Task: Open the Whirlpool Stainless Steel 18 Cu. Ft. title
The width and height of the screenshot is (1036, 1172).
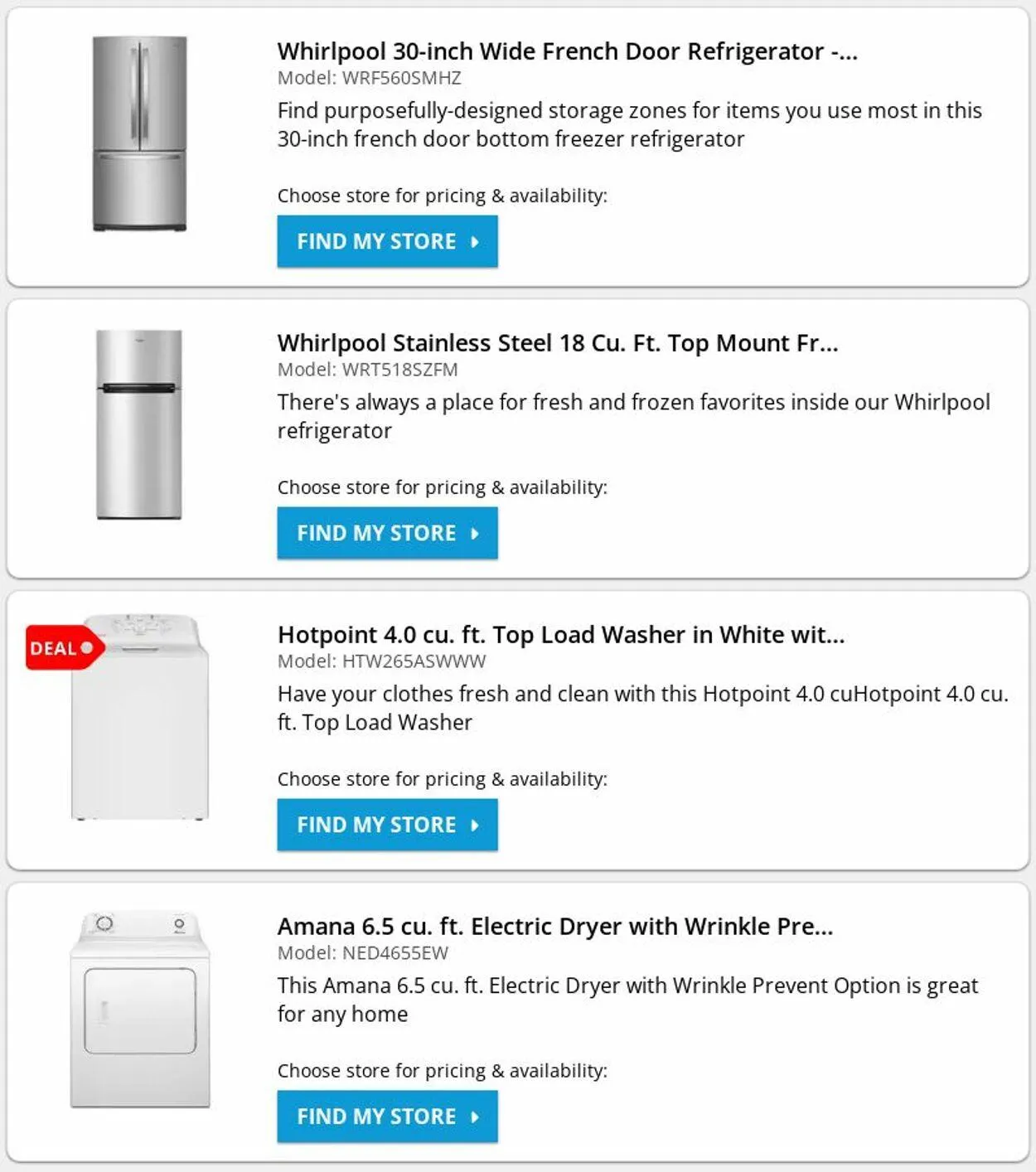Action: (557, 343)
